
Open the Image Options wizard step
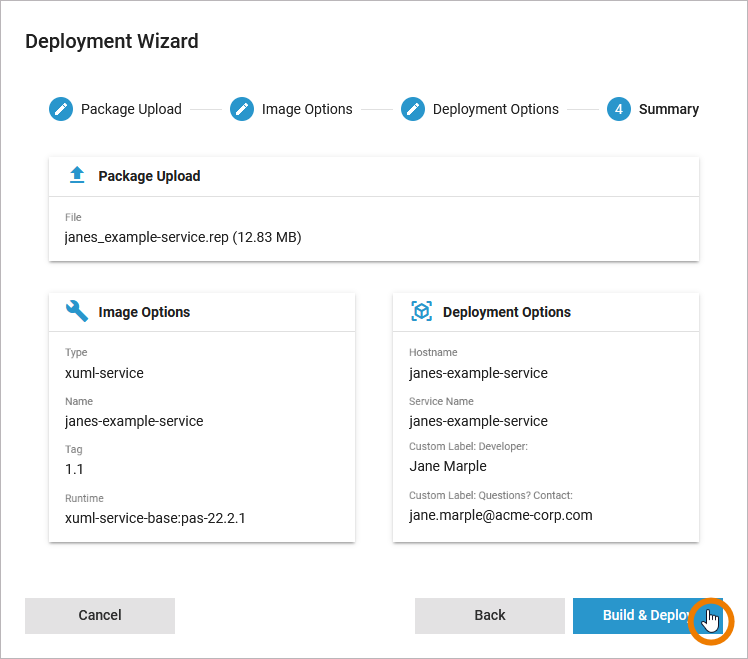click(x=307, y=109)
